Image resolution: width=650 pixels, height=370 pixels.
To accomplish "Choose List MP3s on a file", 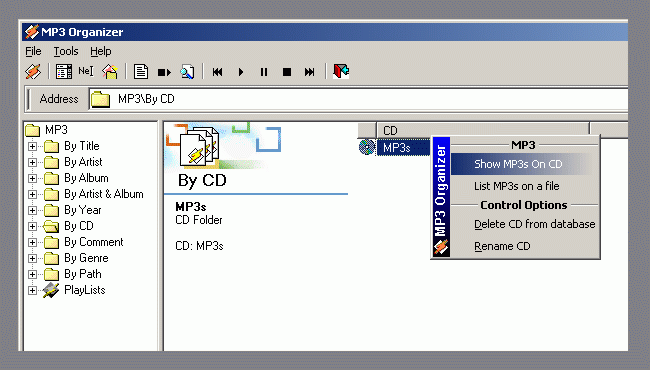I will click(524, 186).
